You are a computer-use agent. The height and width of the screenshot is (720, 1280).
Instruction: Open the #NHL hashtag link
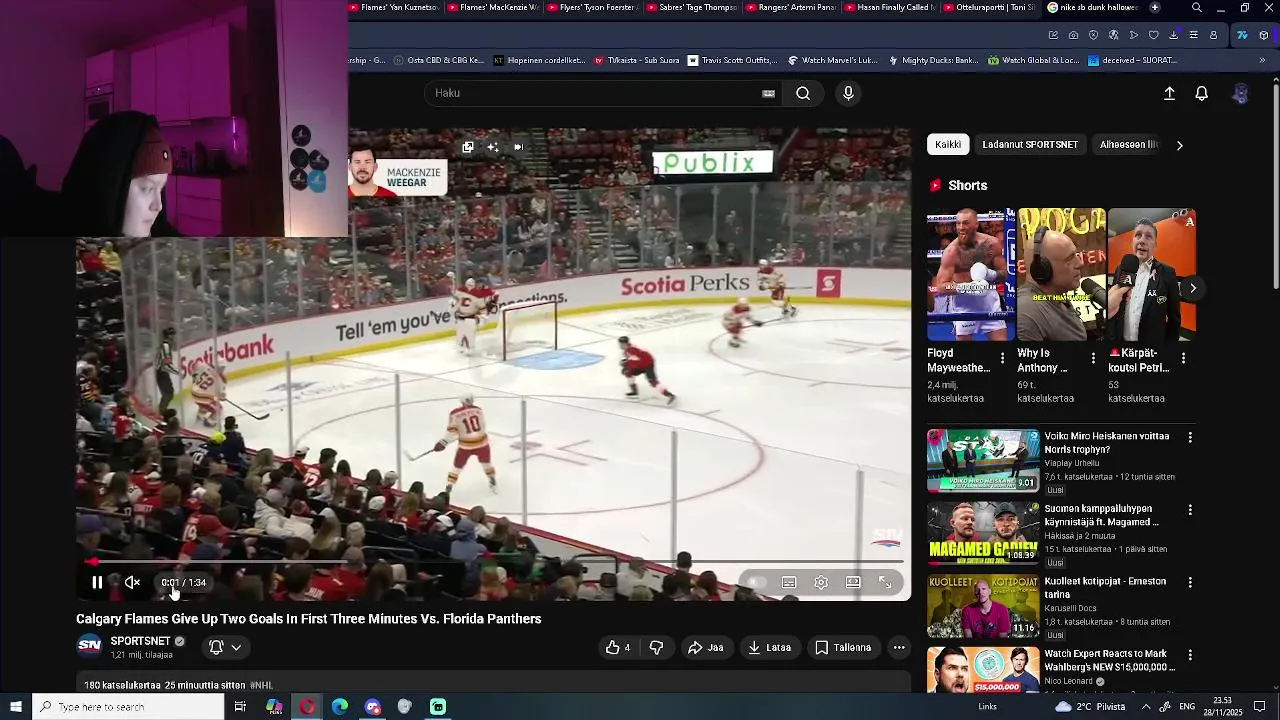point(261,685)
